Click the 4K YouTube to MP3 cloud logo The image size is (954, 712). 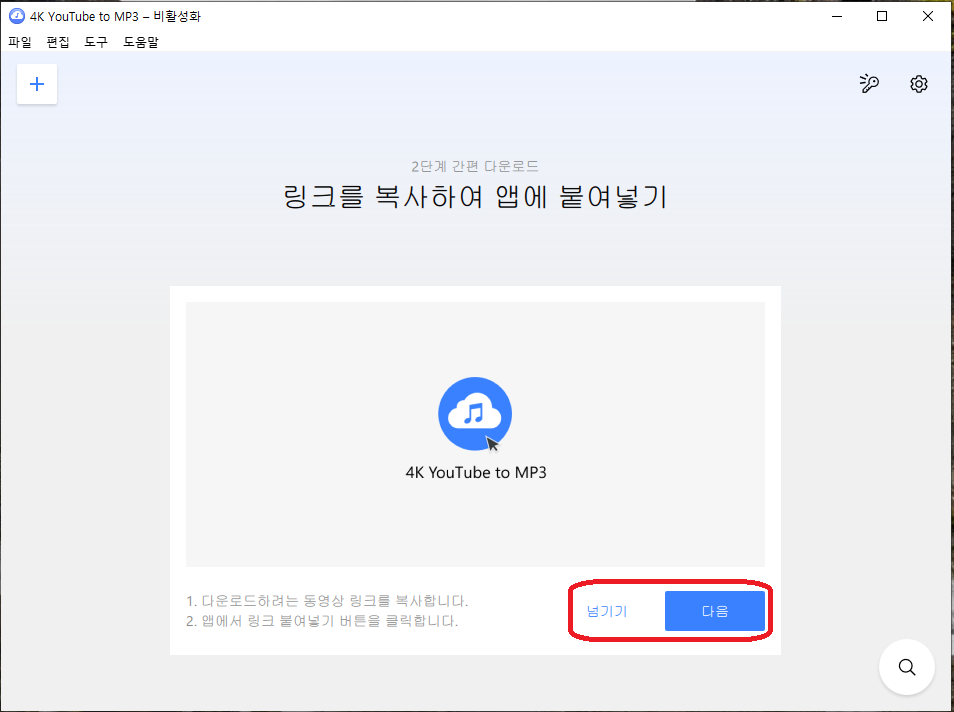pyautogui.click(x=475, y=414)
